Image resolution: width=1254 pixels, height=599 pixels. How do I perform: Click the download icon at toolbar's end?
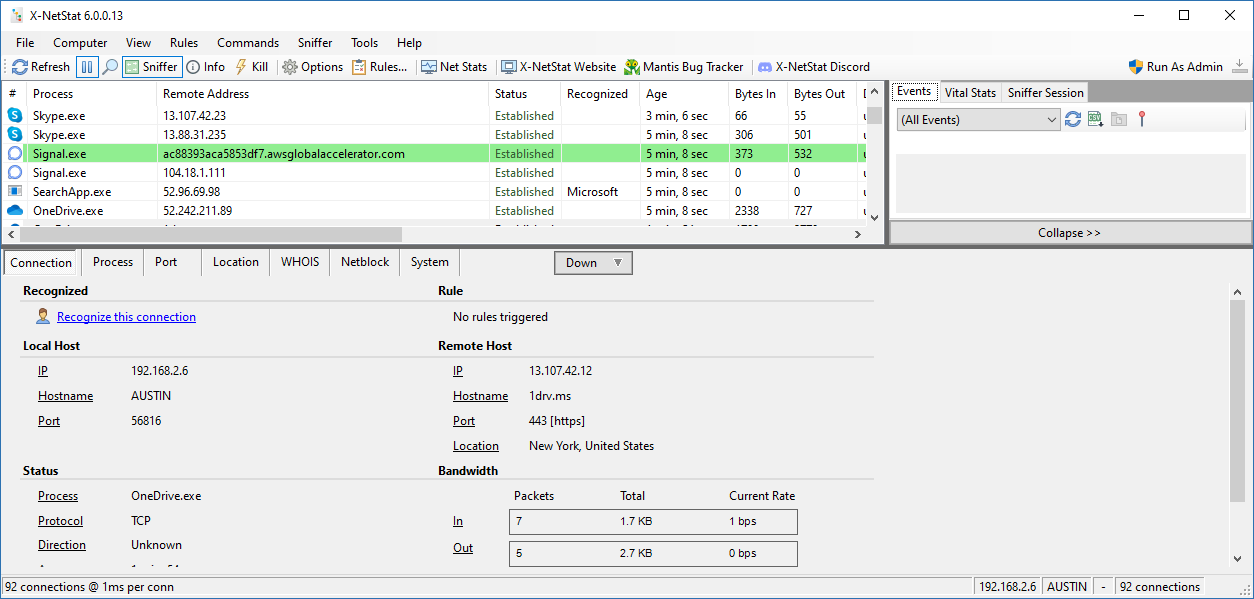(x=1240, y=67)
